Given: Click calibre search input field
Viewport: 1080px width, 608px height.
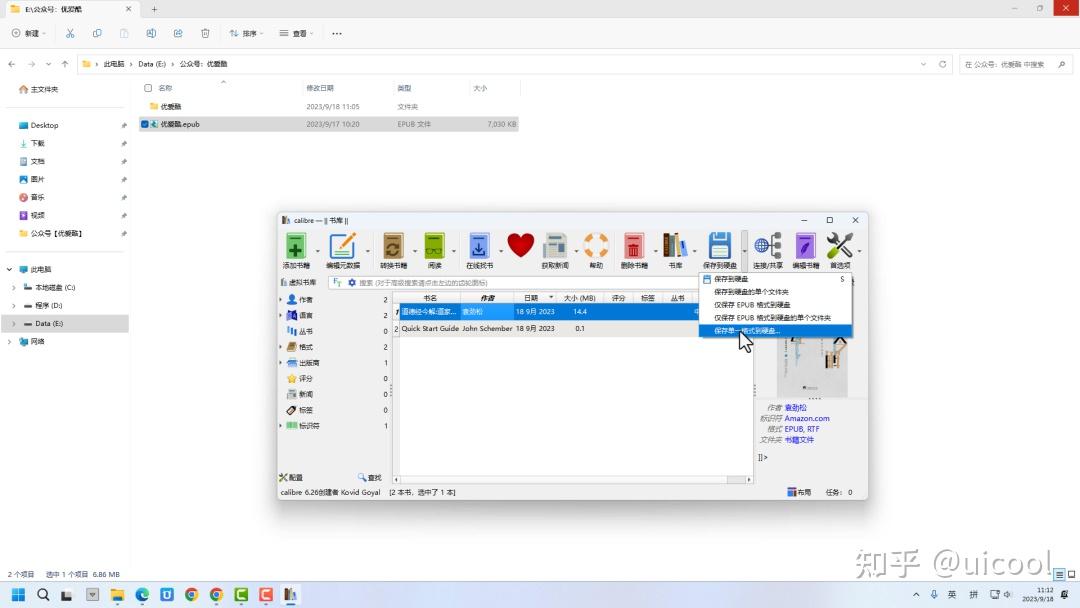Looking at the screenshot, I should tap(527, 282).
